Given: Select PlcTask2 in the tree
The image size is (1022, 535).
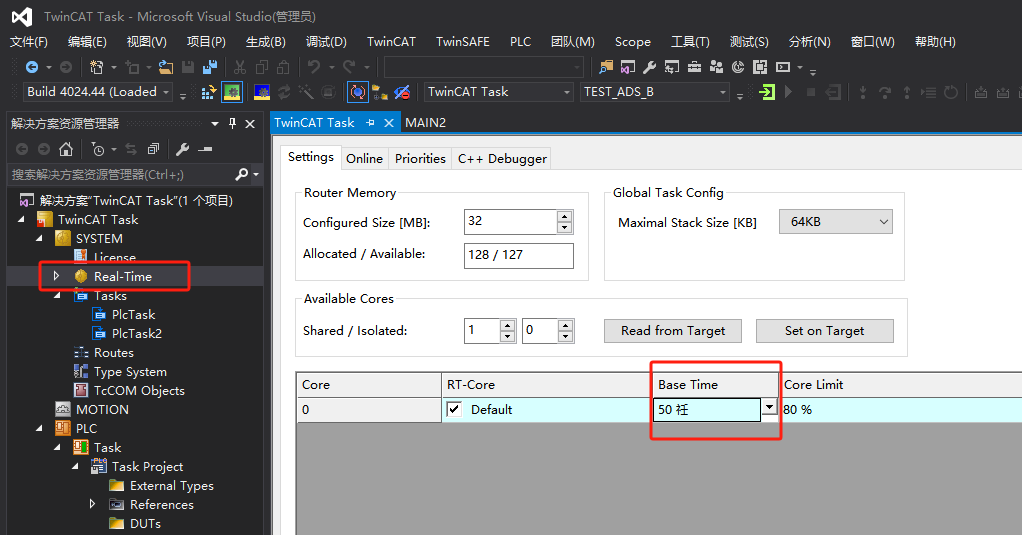Looking at the screenshot, I should click(x=136, y=333).
